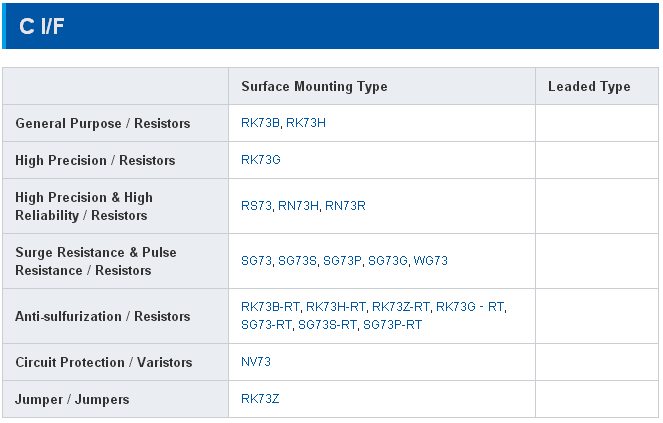Screen dimensions: 663x423
Task: Select the SG73P-RT product link
Action: tap(392, 325)
